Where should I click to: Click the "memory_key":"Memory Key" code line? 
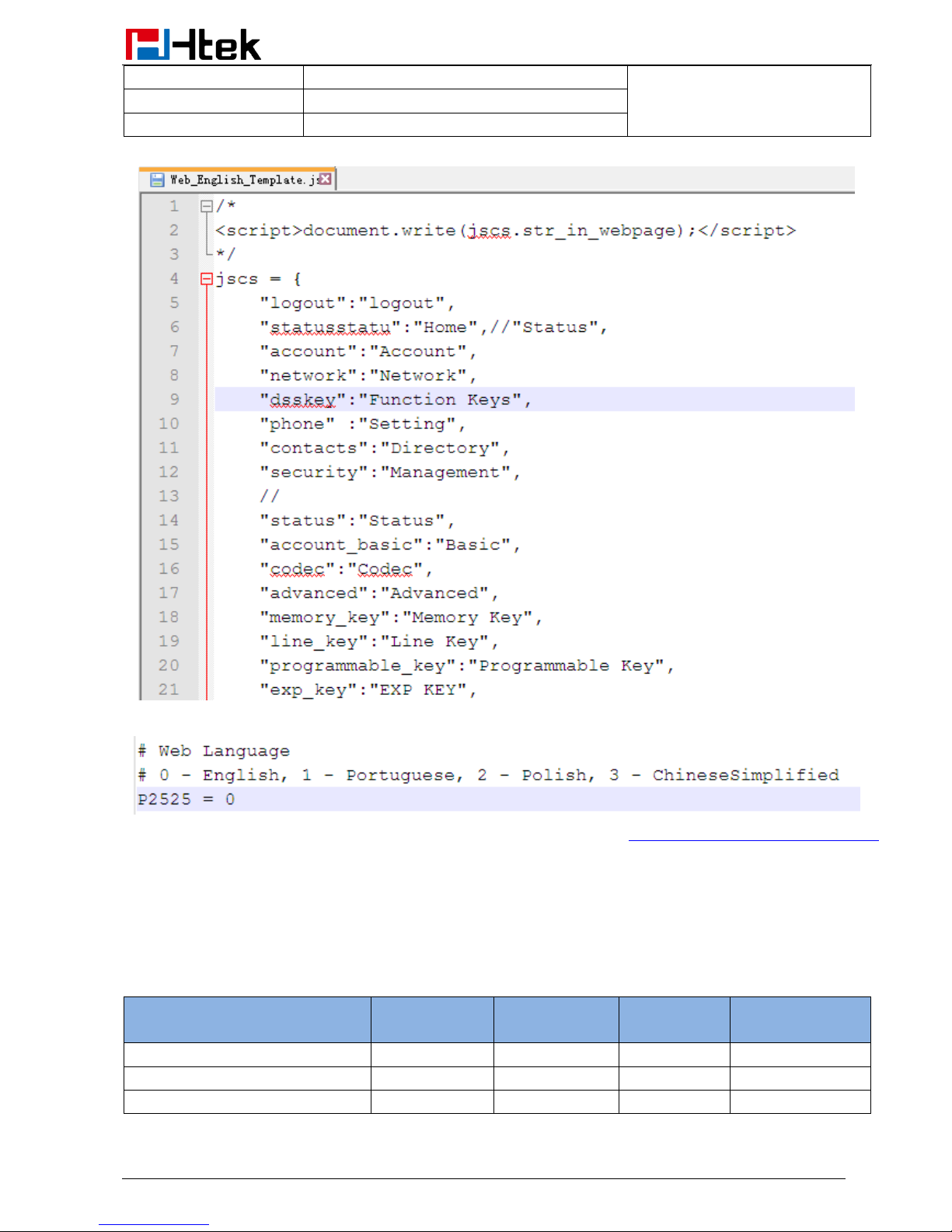point(400,617)
